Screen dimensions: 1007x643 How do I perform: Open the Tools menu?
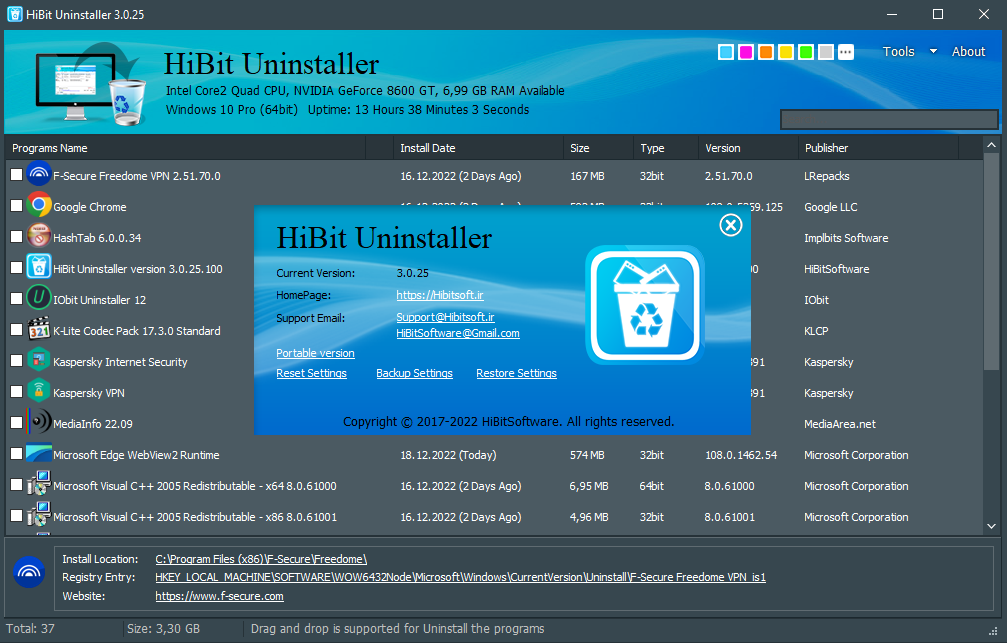point(898,51)
